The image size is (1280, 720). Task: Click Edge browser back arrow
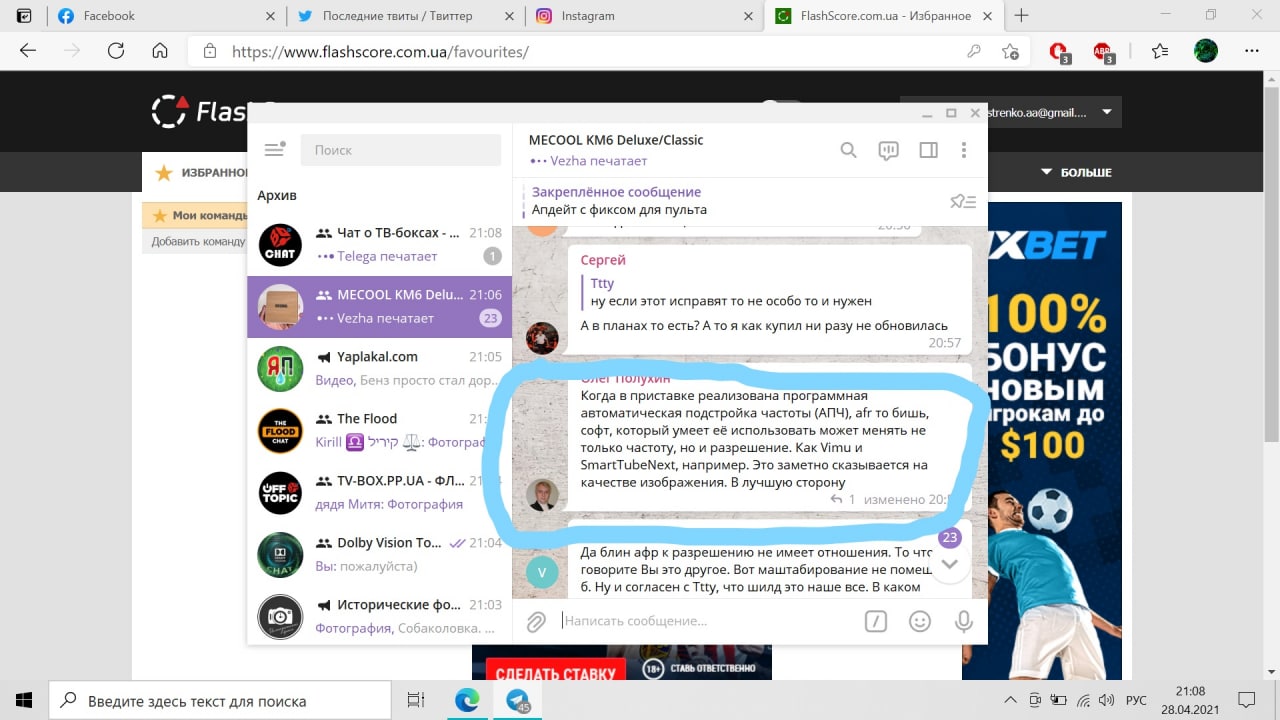coord(28,51)
